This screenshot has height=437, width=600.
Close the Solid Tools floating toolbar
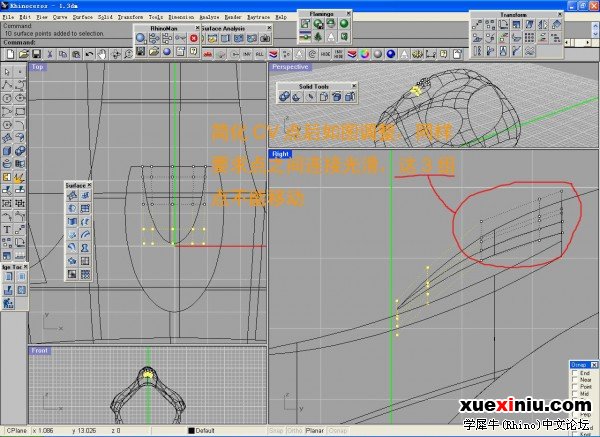(x=354, y=86)
